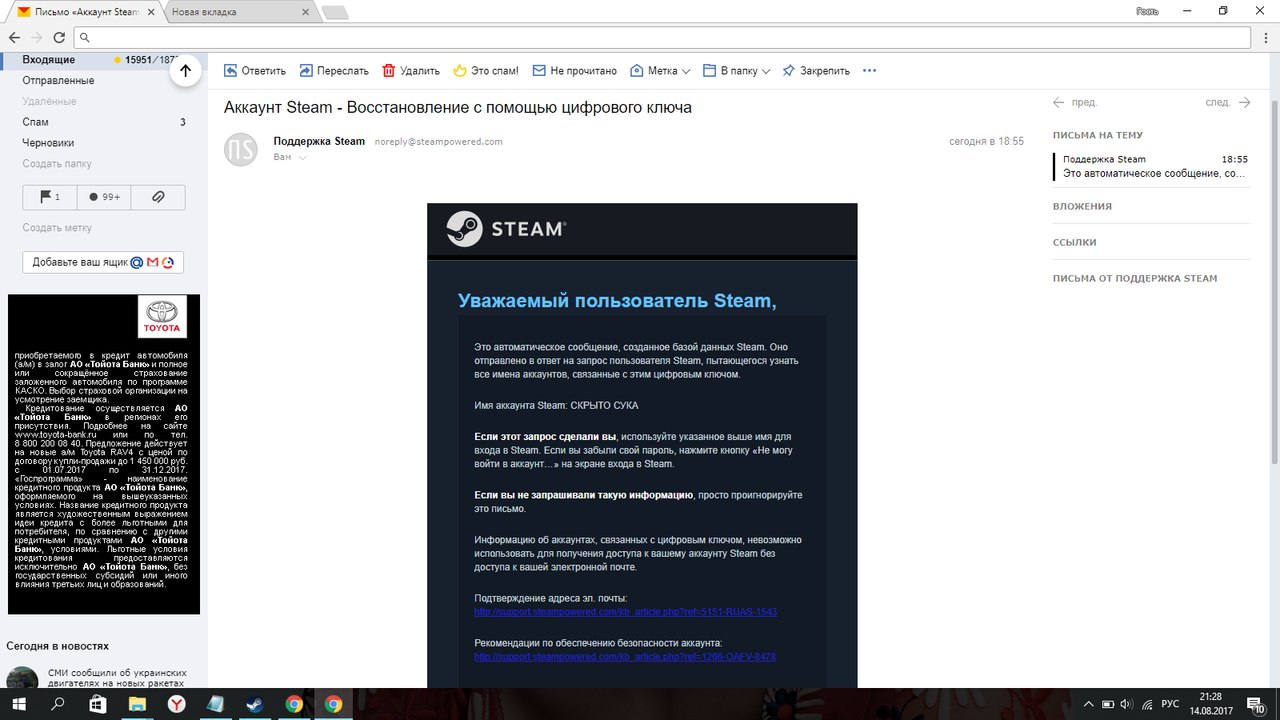The height and width of the screenshot is (720, 1280).
Task: Click the Добавьте ваш ящик button
Action: (x=103, y=262)
